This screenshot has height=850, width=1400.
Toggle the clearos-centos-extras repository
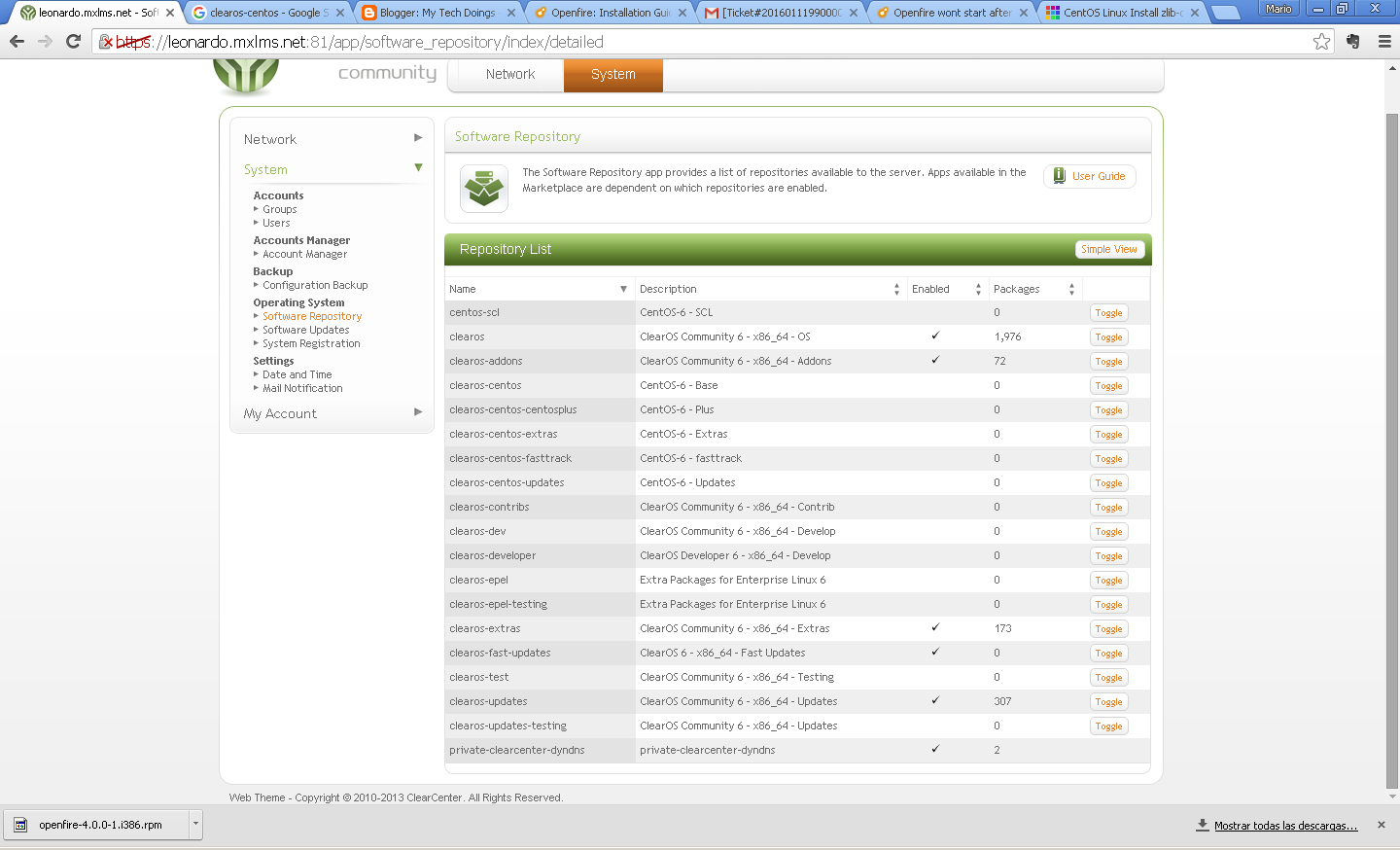click(1108, 435)
